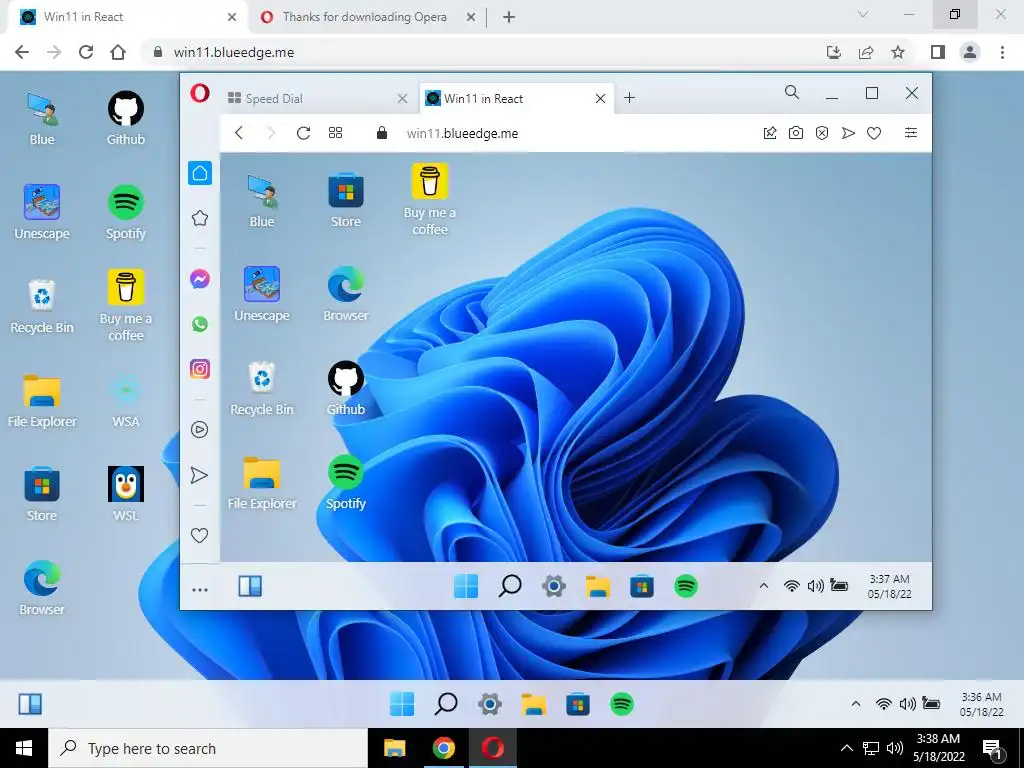The width and height of the screenshot is (1024, 768).
Task: Open the Recycle Bin on the outer Chrome desktop
Action: pos(42,306)
